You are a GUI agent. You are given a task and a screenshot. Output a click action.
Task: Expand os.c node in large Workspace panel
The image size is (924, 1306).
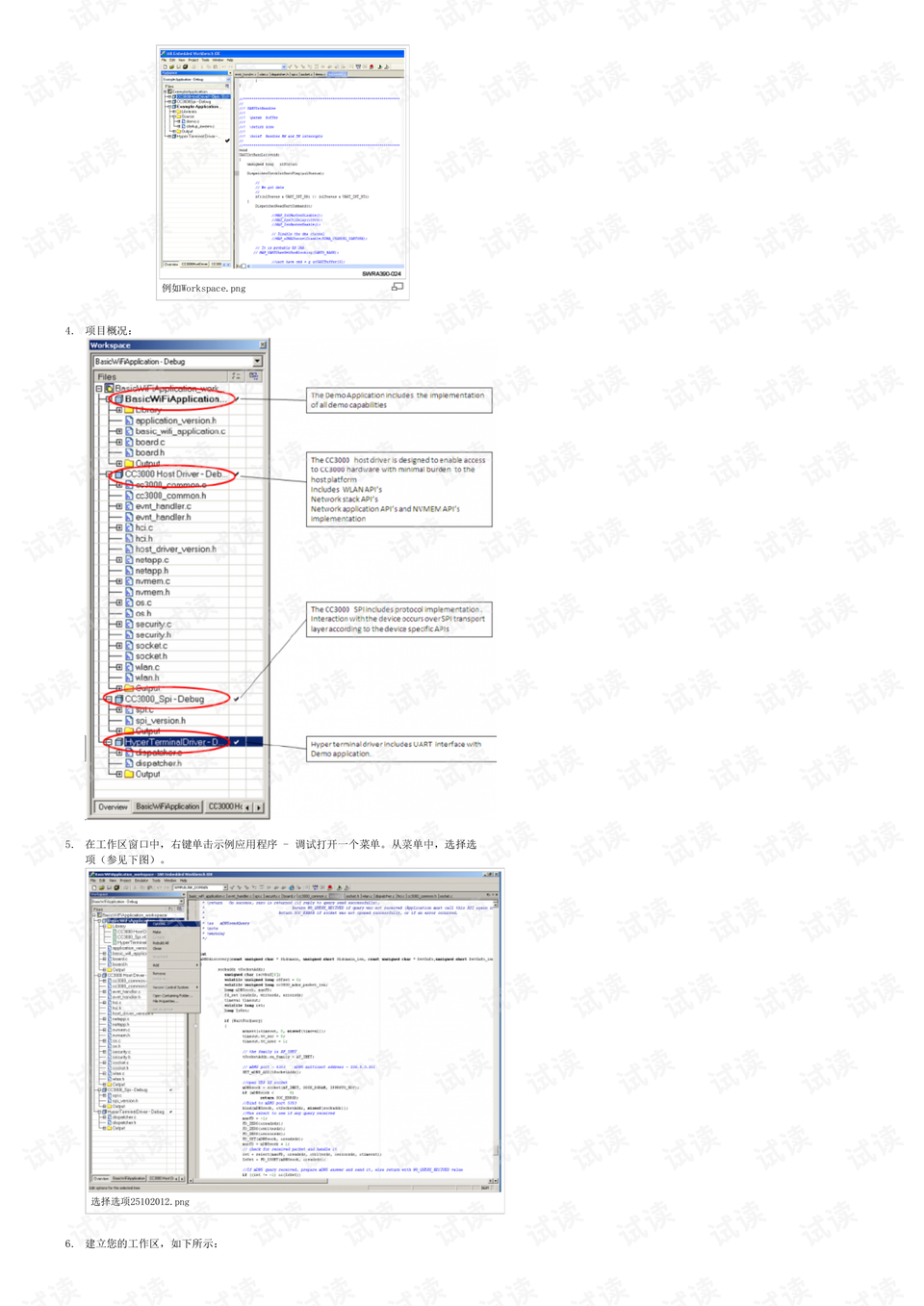pyautogui.click(x=118, y=602)
